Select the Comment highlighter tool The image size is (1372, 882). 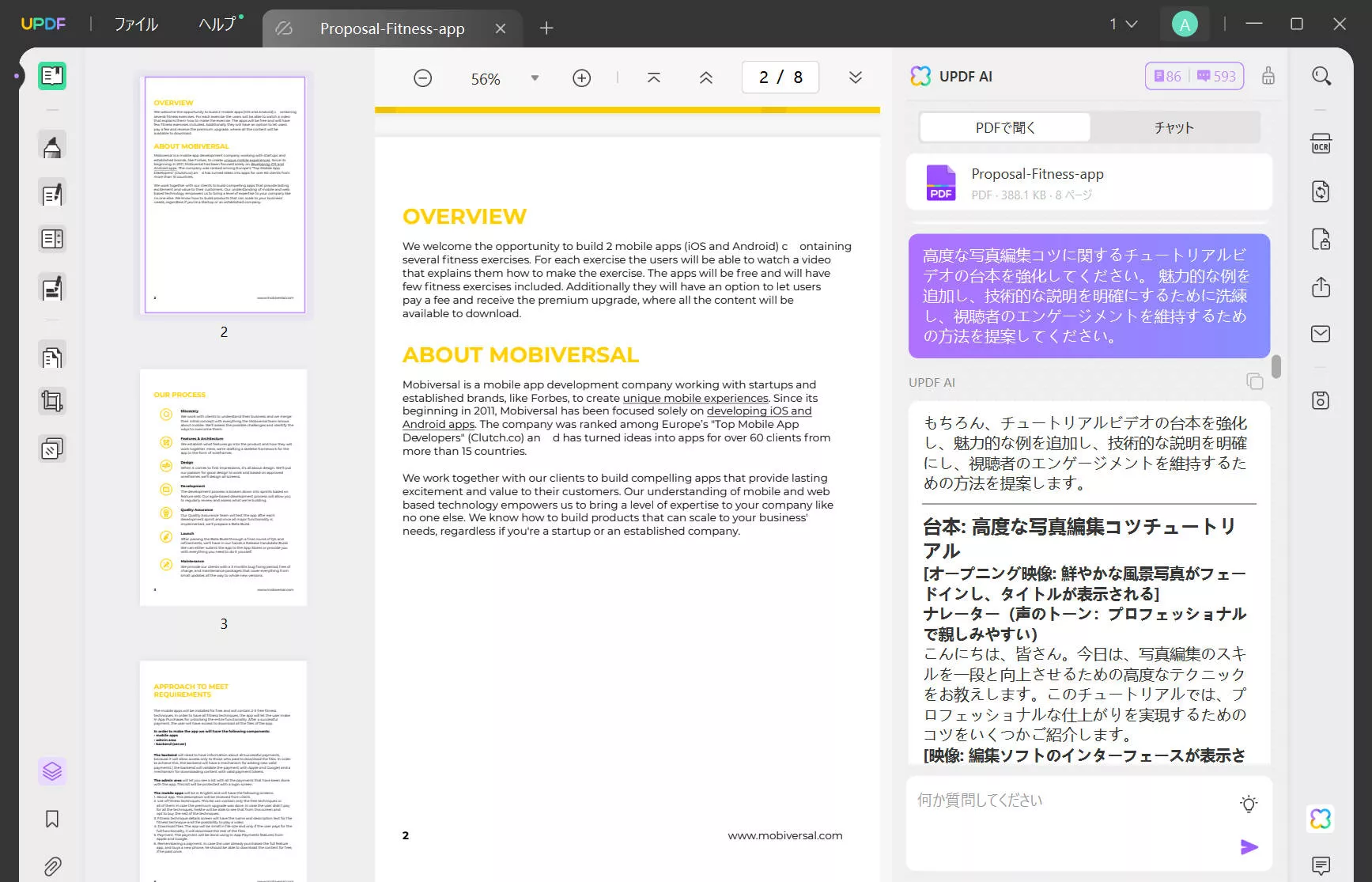coord(52,146)
